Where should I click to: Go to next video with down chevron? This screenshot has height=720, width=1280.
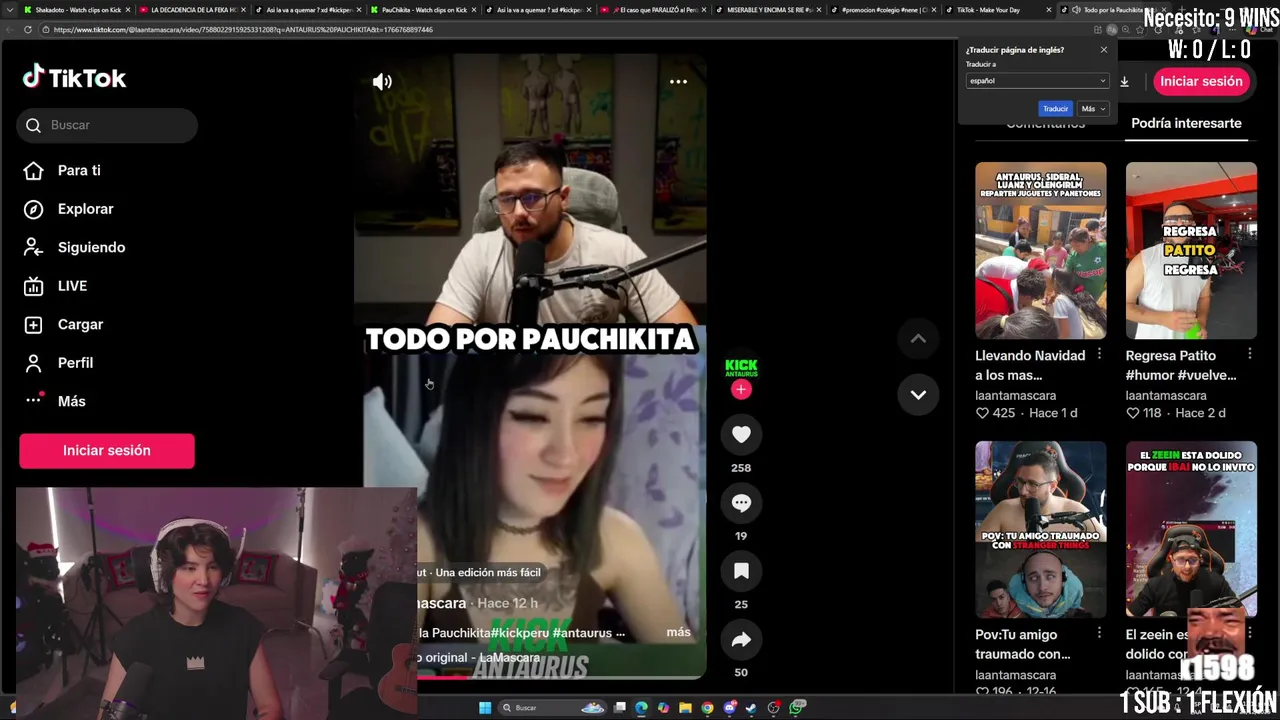point(918,394)
